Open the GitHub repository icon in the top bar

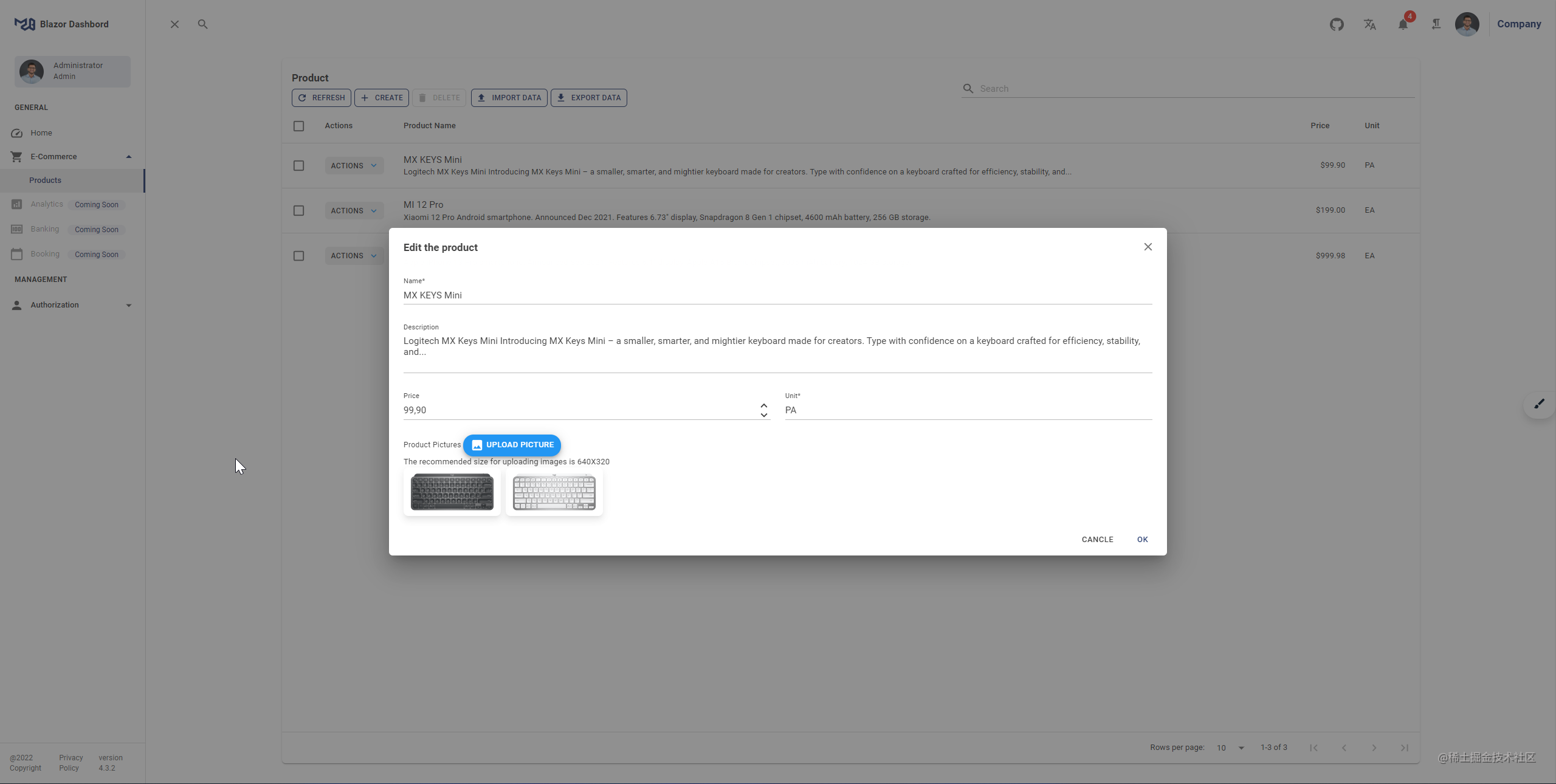coord(1337,24)
